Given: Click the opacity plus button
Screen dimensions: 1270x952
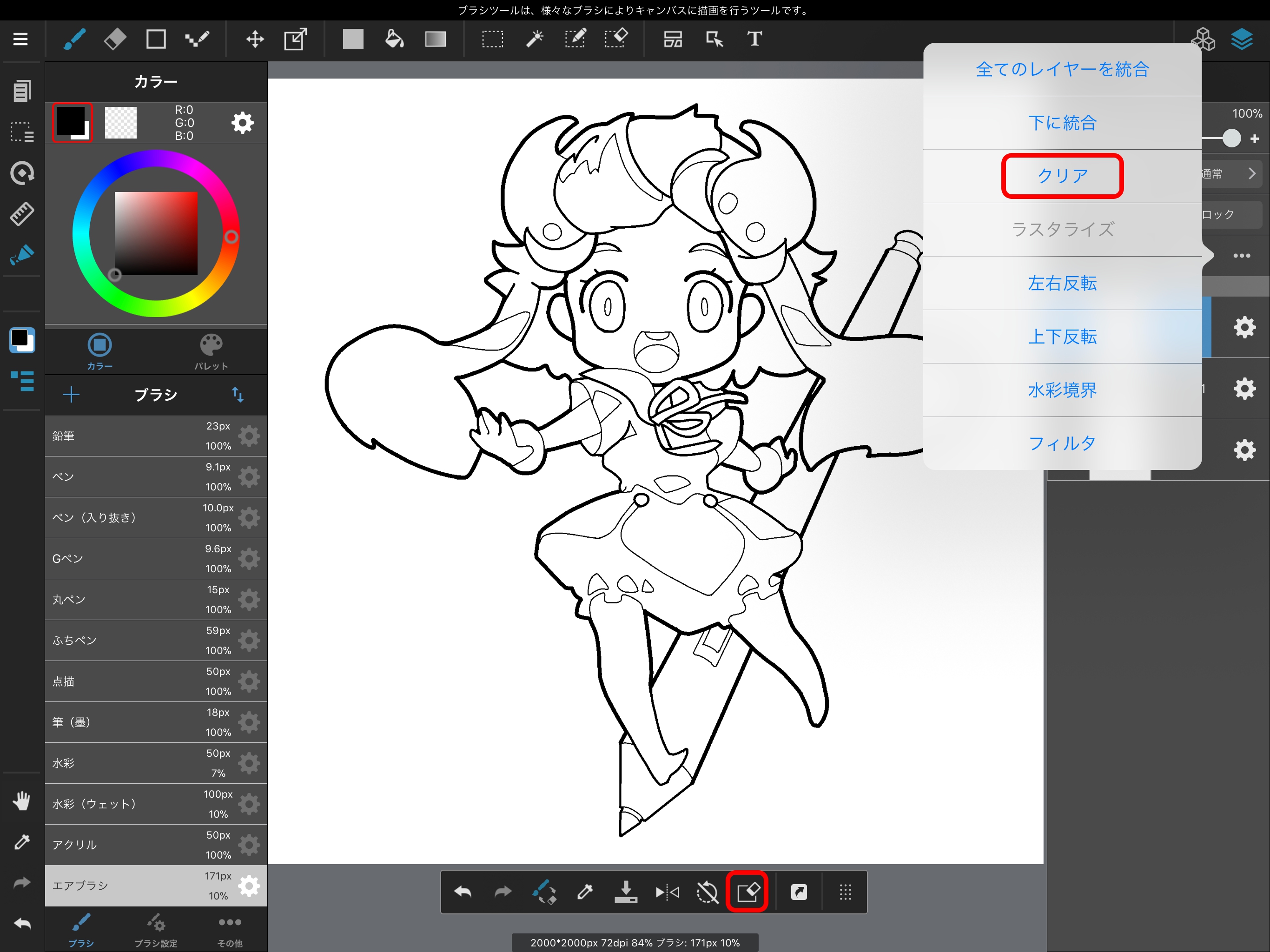Looking at the screenshot, I should click(x=1255, y=139).
